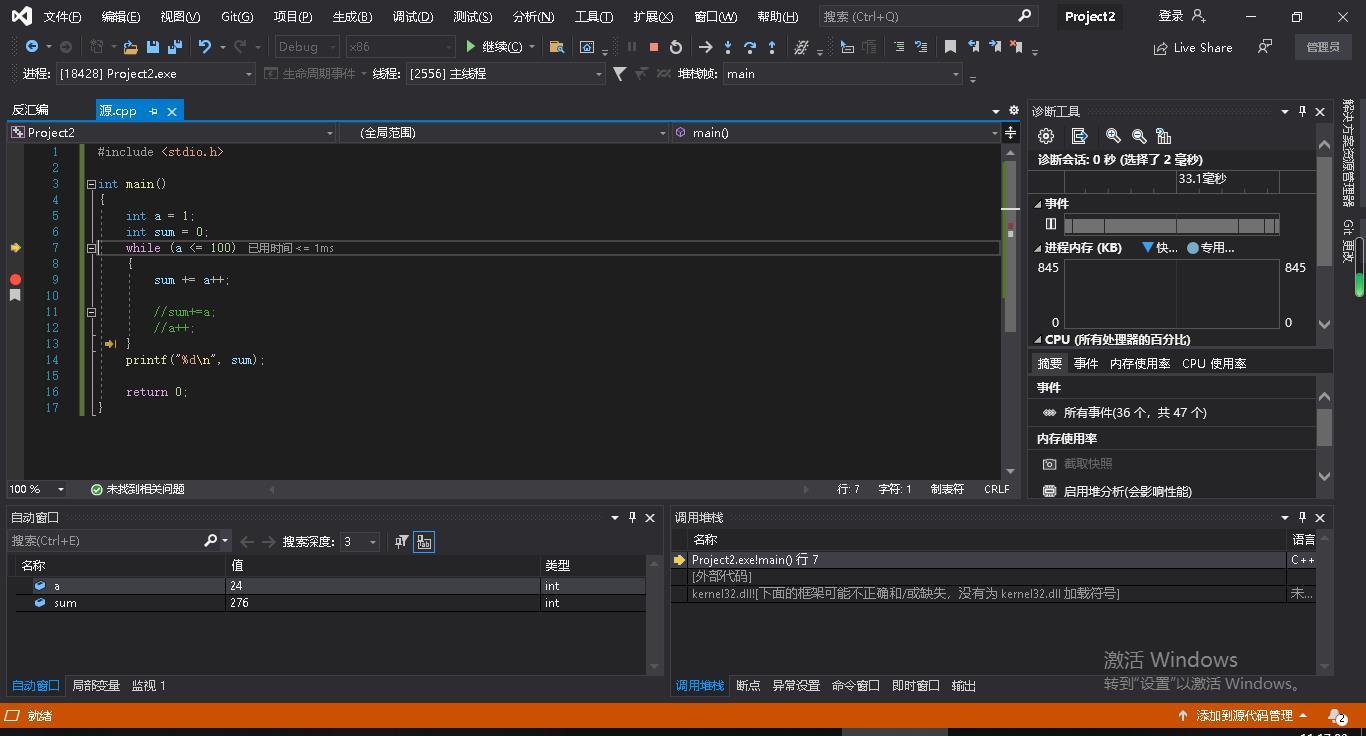Screen dimensions: 1366x736
Task: Zoom in on the diagnostic timeline
Action: (x=1113, y=136)
